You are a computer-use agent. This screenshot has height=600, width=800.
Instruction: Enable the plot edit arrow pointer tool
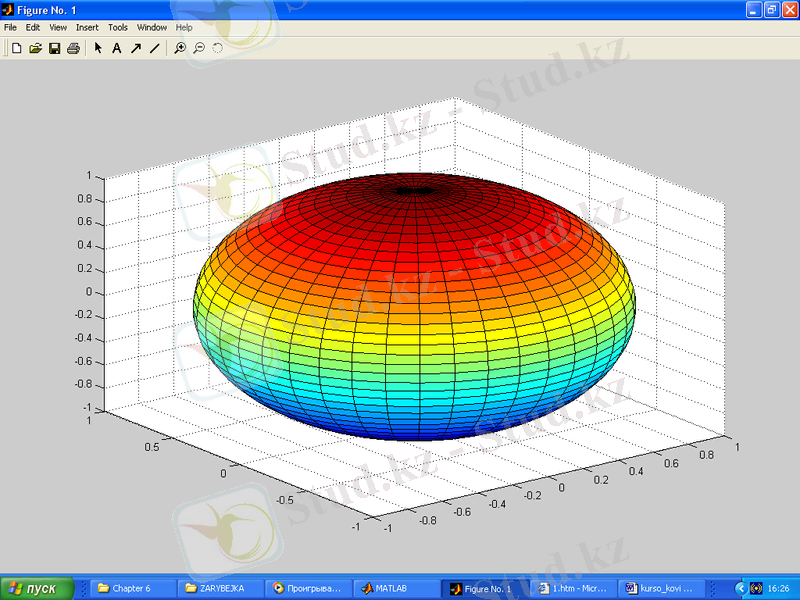coord(98,48)
